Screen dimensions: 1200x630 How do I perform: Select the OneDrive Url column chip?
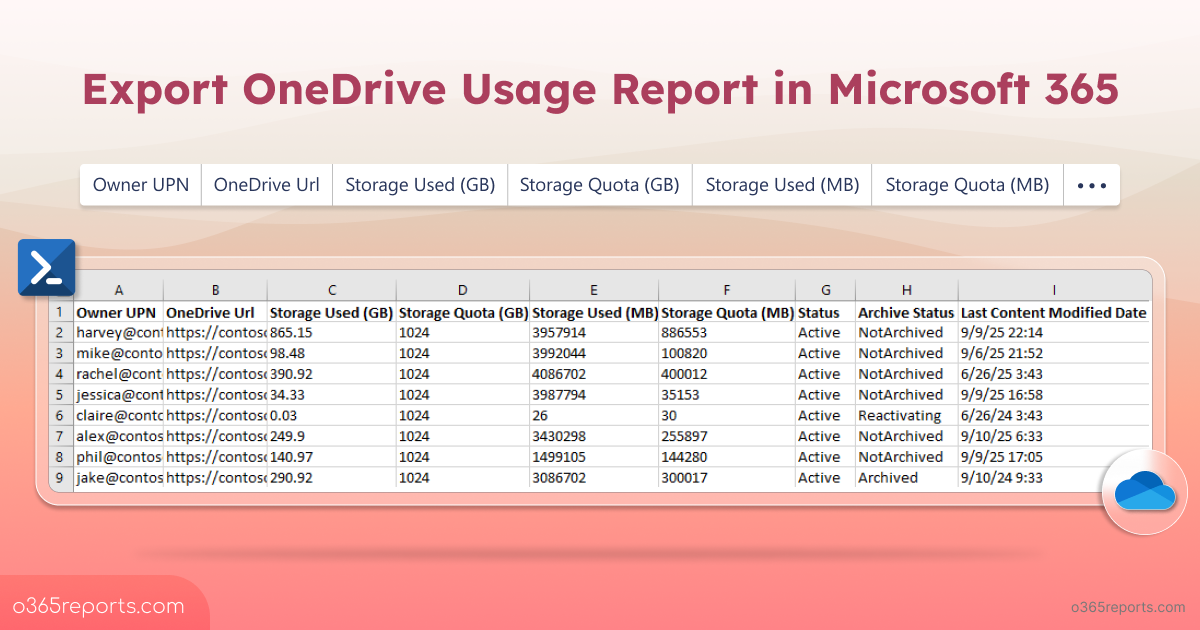click(266, 185)
